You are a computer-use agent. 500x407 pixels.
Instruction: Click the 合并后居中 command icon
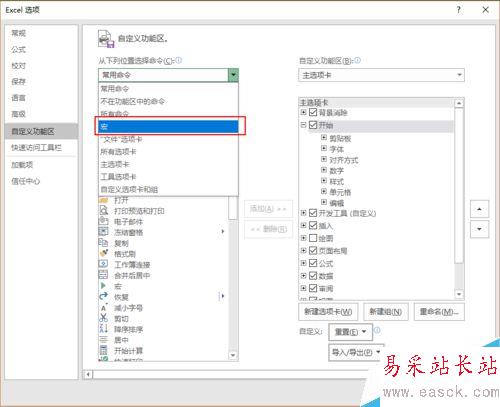(104, 275)
